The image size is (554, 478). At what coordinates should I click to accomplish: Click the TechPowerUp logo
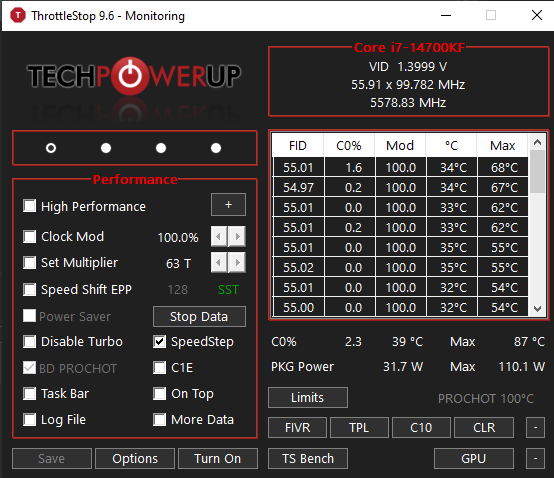134,76
